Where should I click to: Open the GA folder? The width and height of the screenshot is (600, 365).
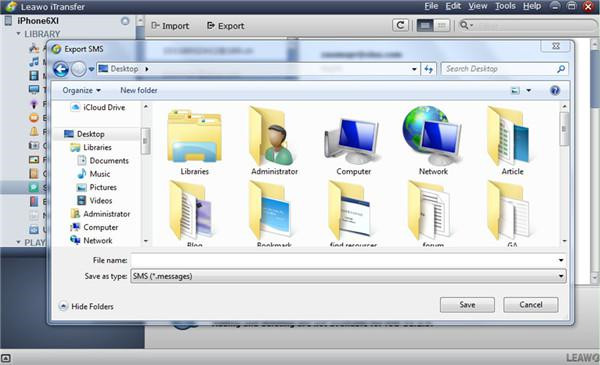509,210
